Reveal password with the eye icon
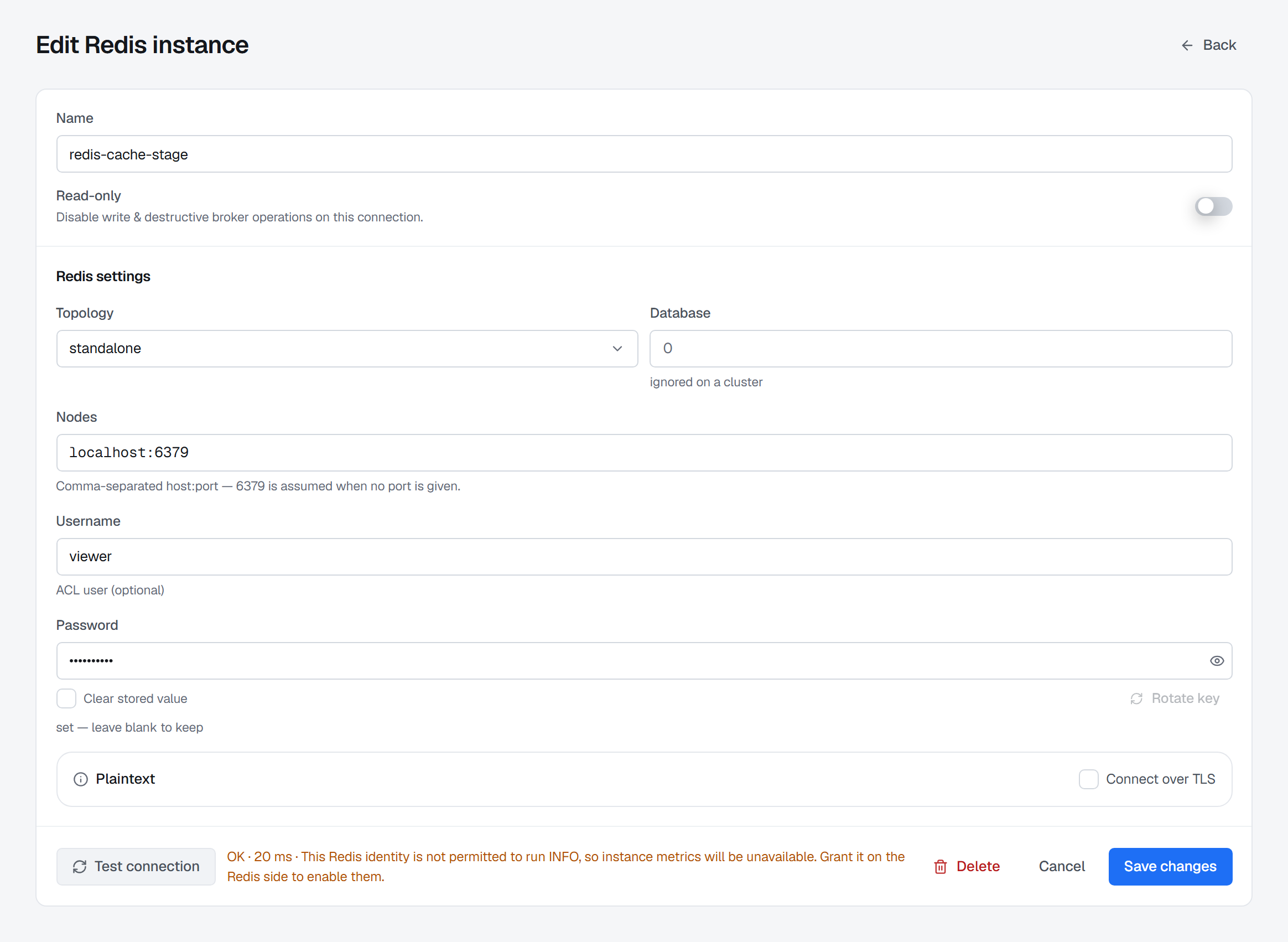 point(1217,661)
